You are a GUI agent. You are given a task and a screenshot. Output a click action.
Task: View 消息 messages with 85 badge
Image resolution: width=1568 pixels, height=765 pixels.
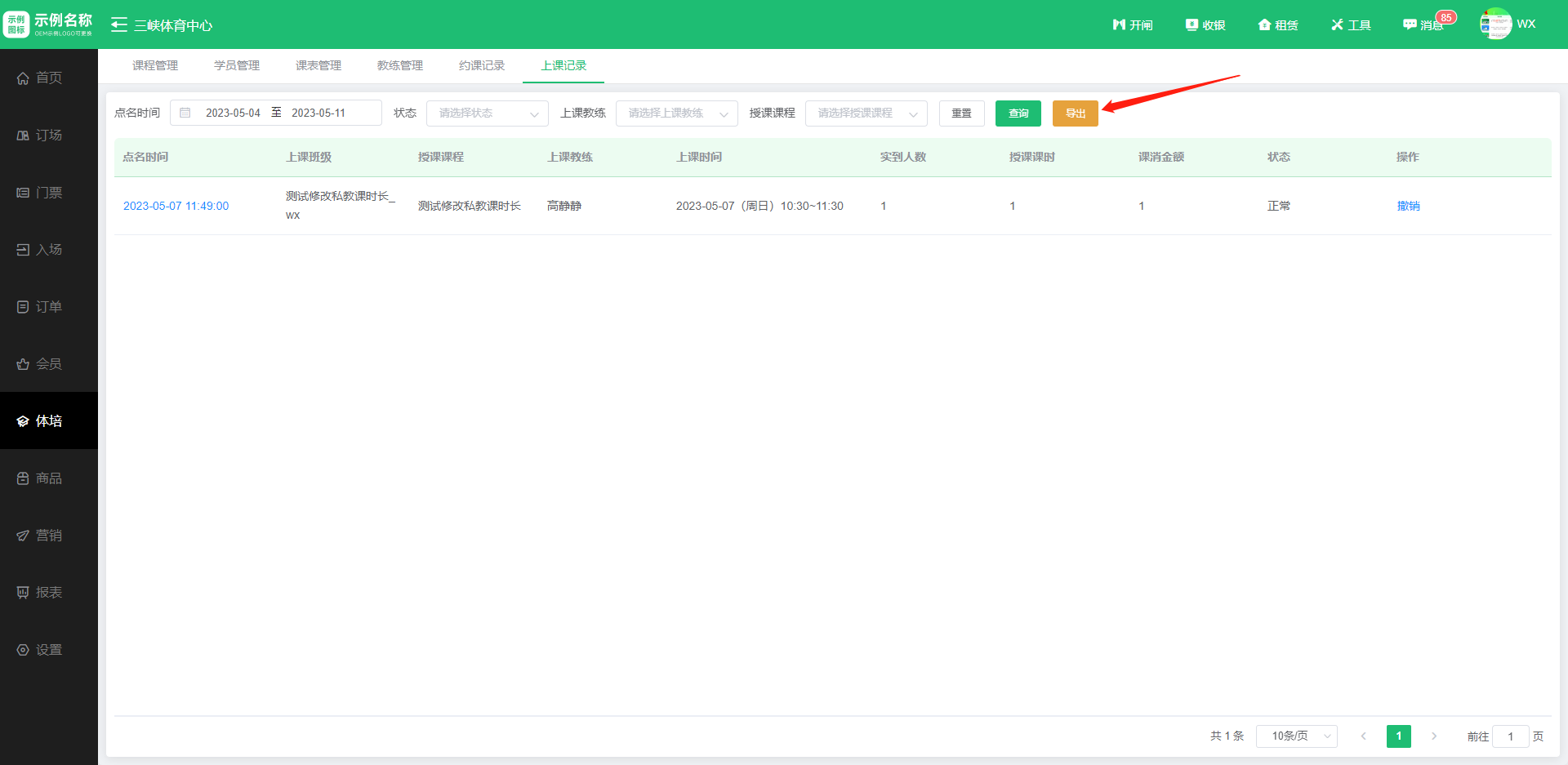click(x=1423, y=25)
